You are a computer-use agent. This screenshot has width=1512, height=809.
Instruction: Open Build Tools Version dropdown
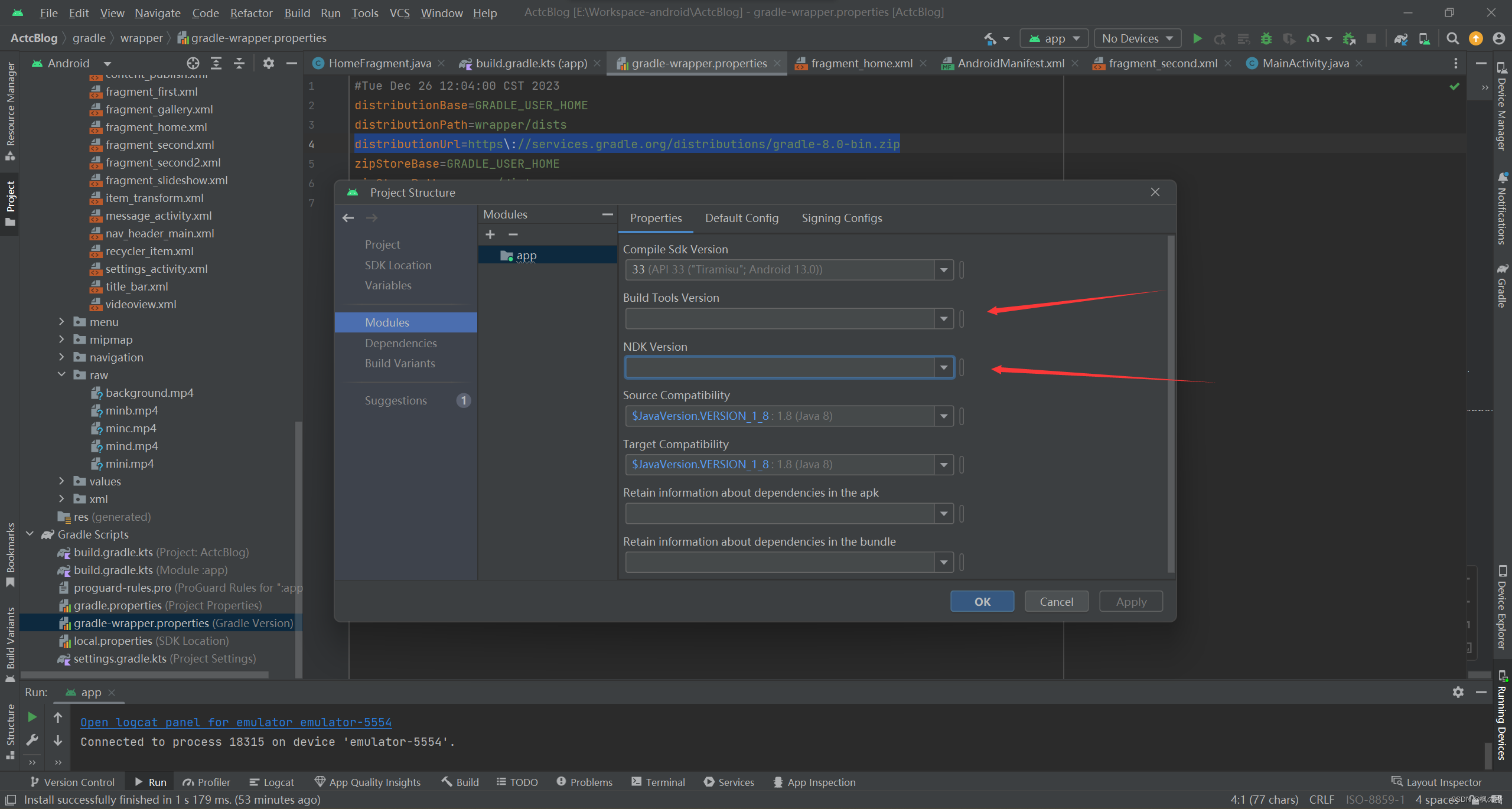[944, 319]
